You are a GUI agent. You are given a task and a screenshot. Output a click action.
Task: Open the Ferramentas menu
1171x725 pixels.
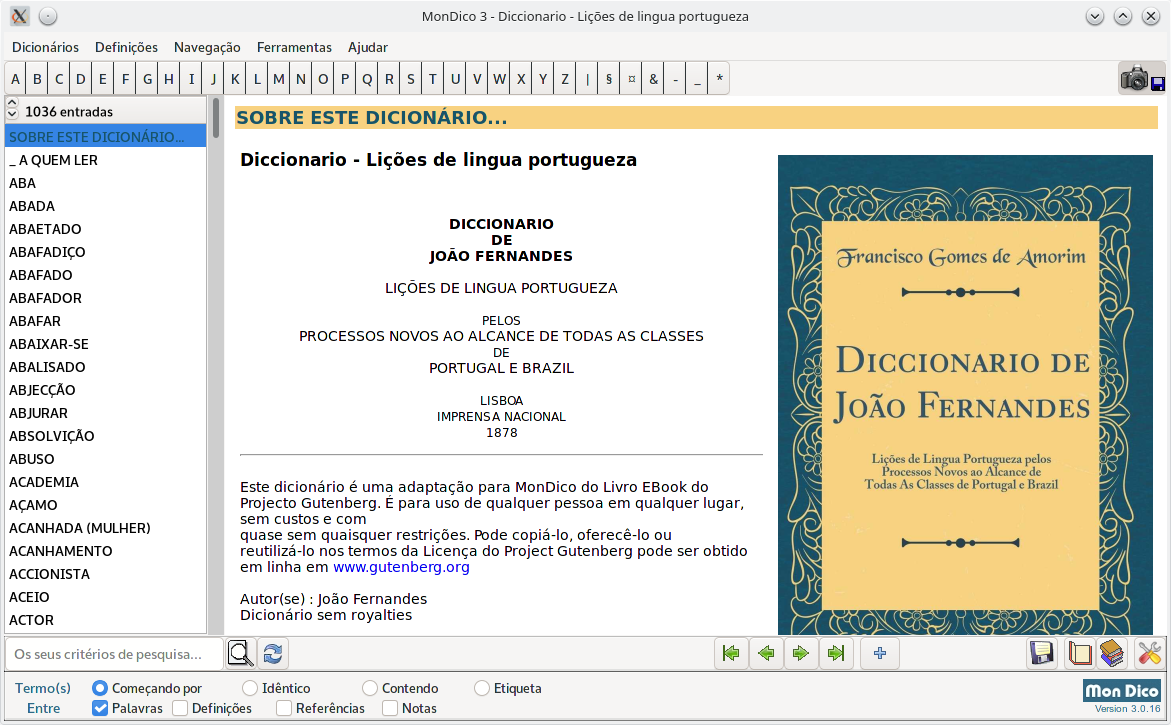[x=294, y=47]
